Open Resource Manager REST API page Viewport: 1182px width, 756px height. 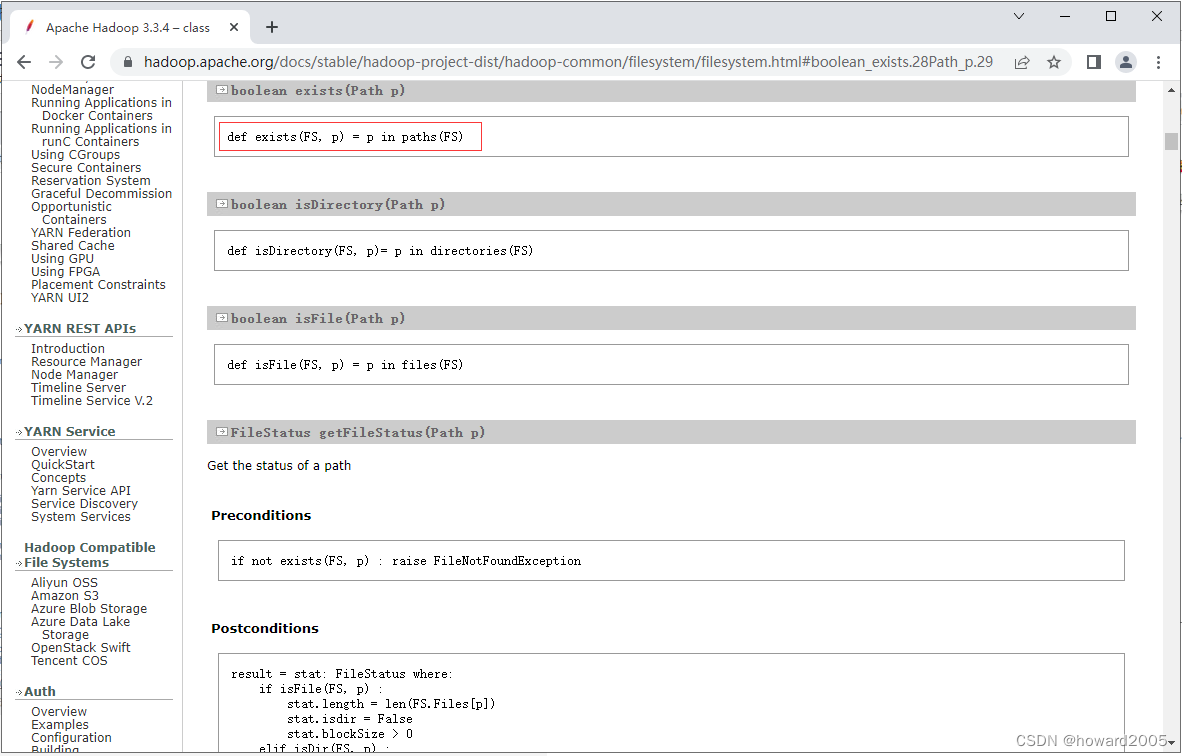click(x=86, y=362)
